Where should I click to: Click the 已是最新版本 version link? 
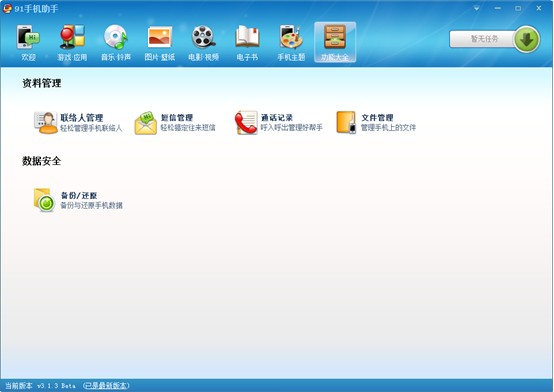106,385
